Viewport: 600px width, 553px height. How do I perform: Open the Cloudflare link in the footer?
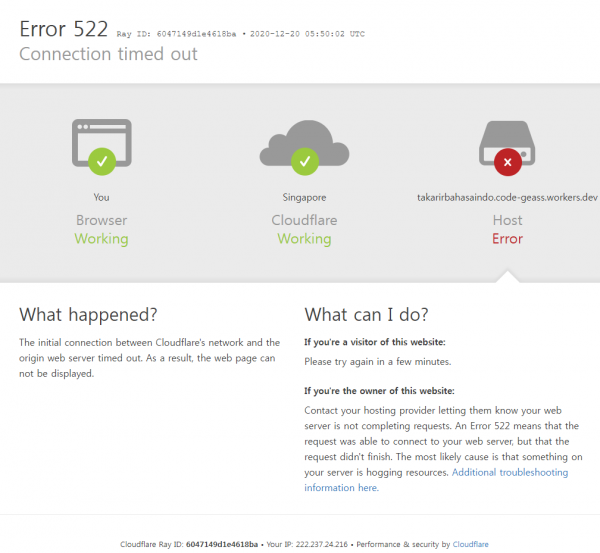pyautogui.click(x=470, y=544)
